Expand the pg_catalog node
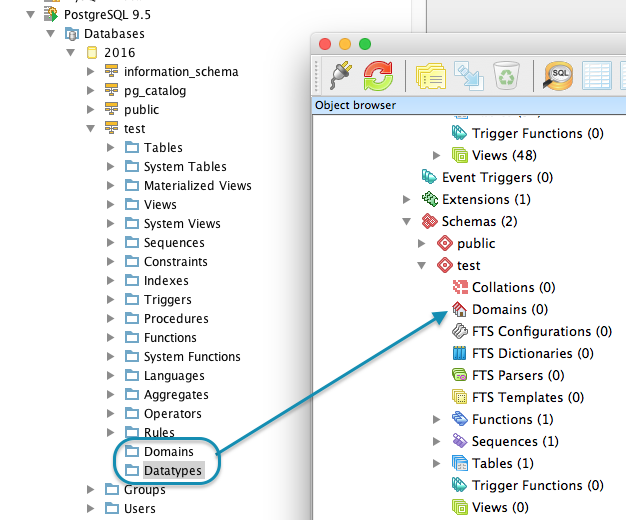Screen dimensions: 626x520 91,90
